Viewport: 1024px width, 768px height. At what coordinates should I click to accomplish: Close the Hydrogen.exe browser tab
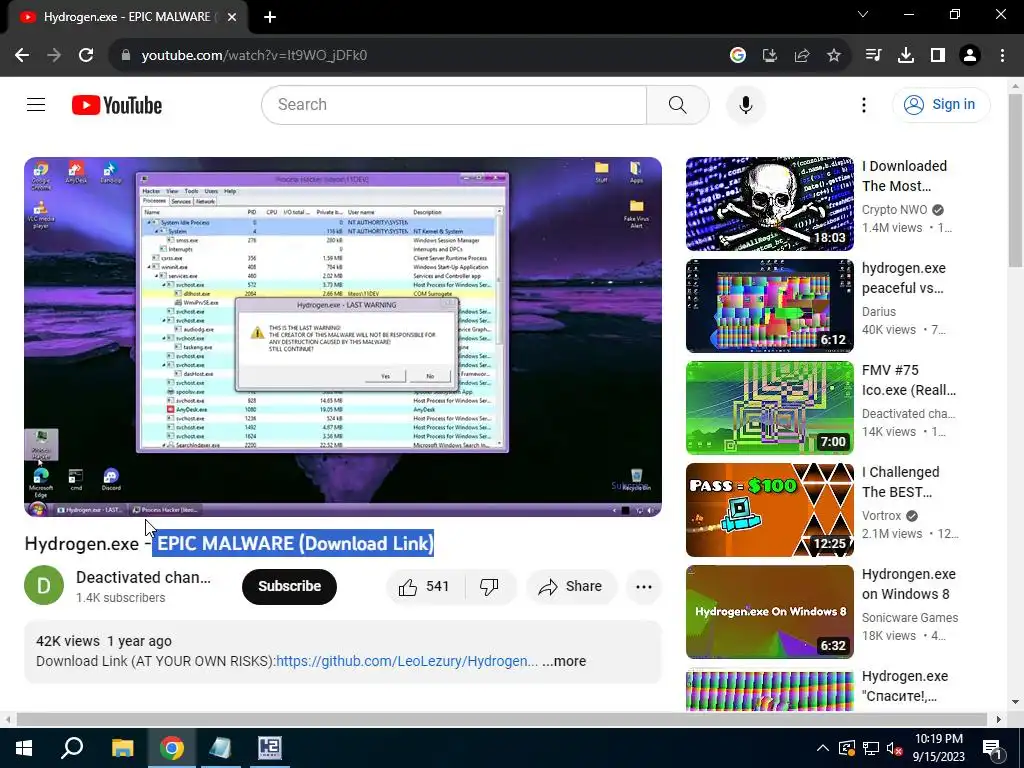point(232,17)
